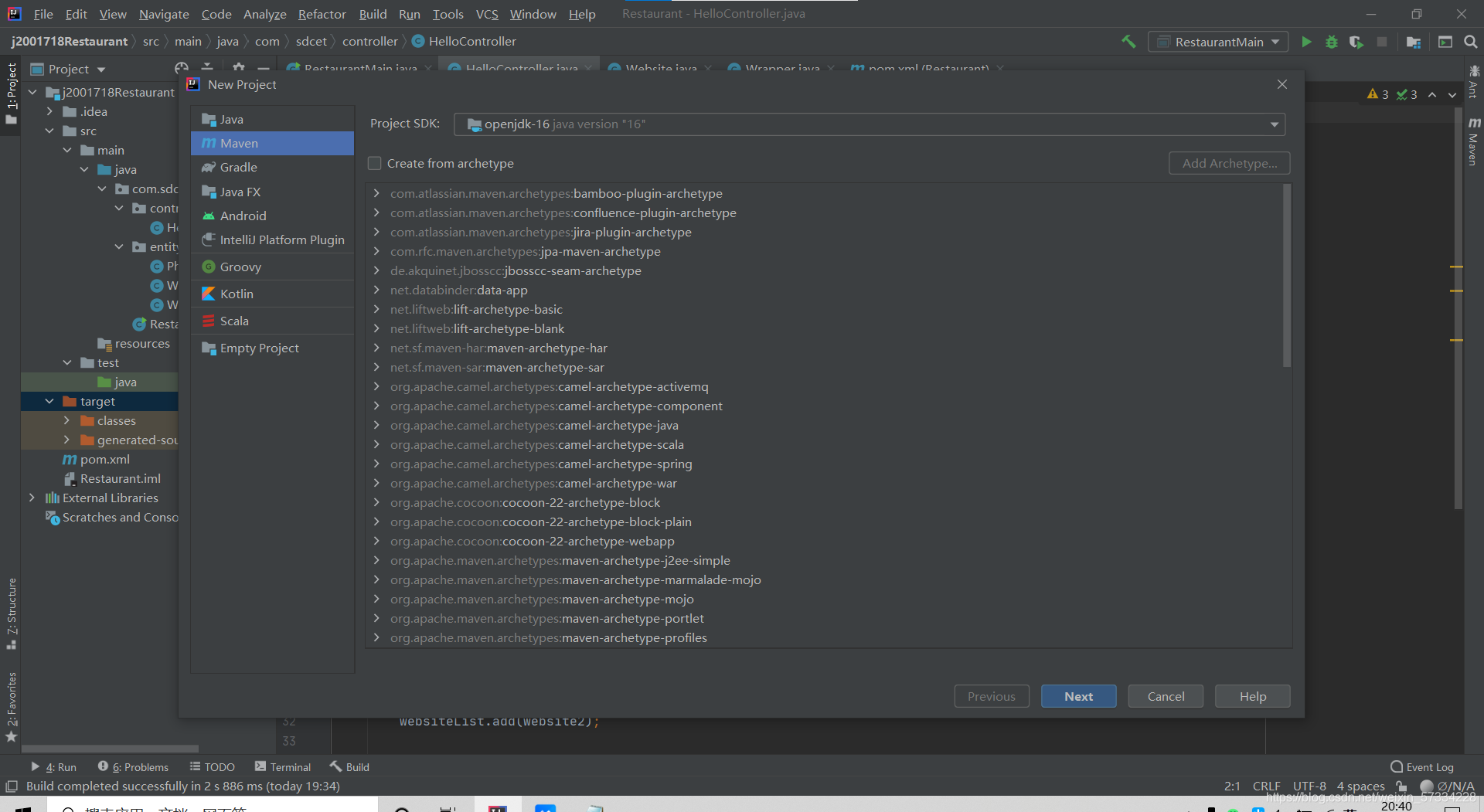Click Project panel settings gear icon
This screenshot has height=812, width=1484.
pos(238,68)
